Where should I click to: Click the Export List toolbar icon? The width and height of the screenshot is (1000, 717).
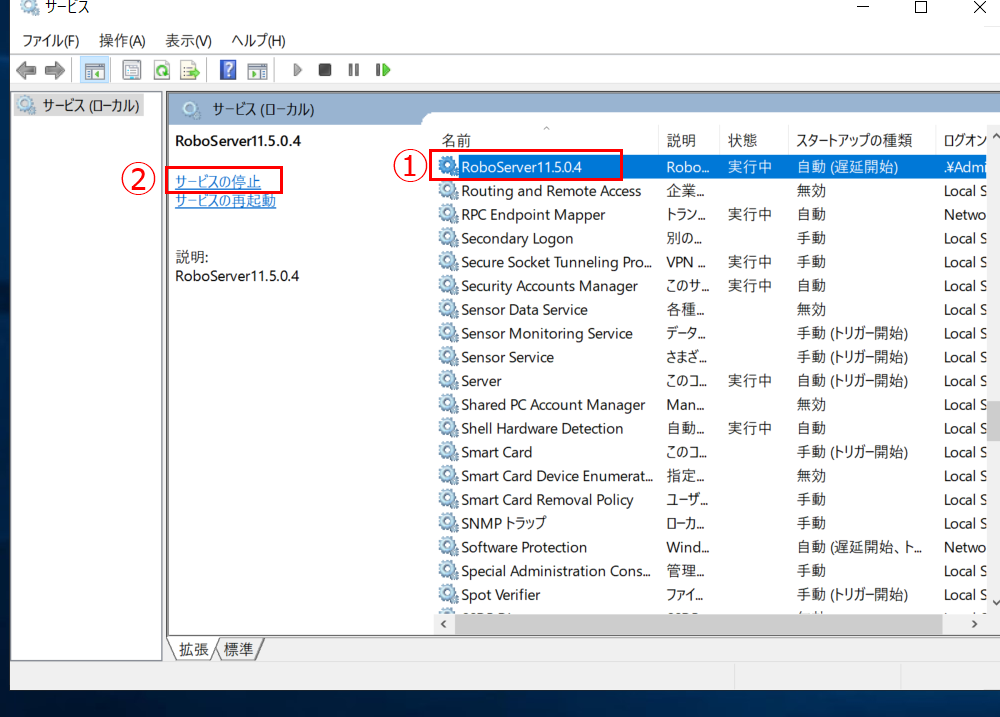[x=190, y=70]
